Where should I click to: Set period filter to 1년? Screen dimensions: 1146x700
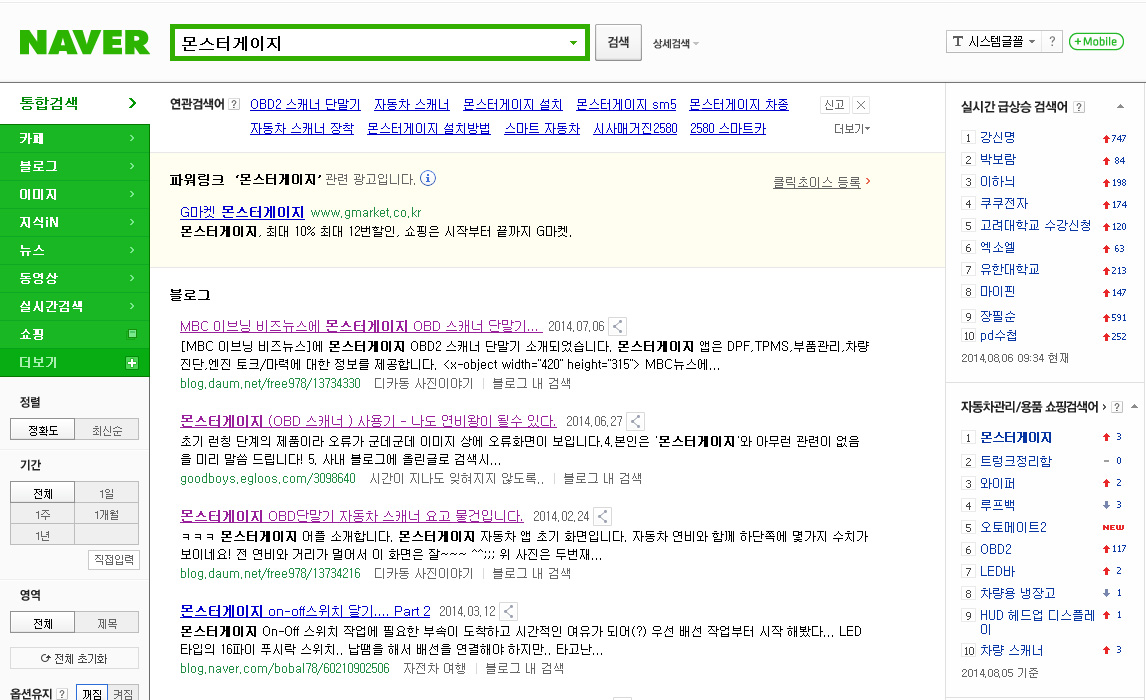[42, 536]
